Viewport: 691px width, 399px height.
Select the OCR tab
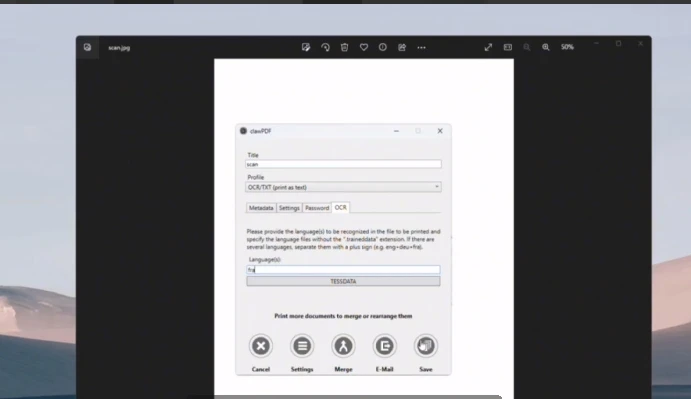340,207
